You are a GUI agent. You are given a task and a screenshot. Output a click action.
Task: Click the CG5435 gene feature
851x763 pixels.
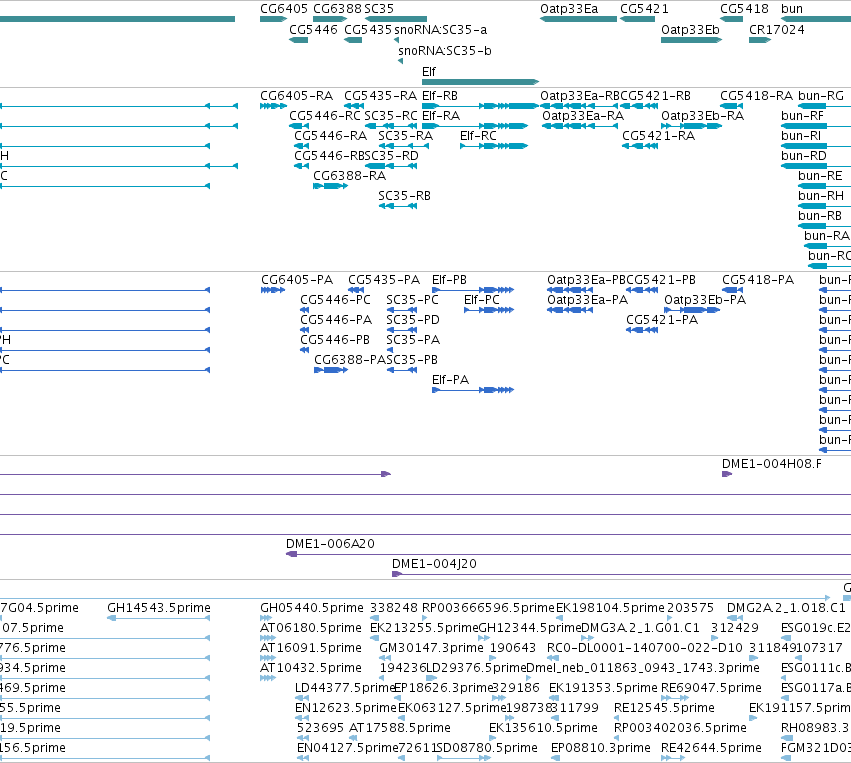tap(353, 40)
